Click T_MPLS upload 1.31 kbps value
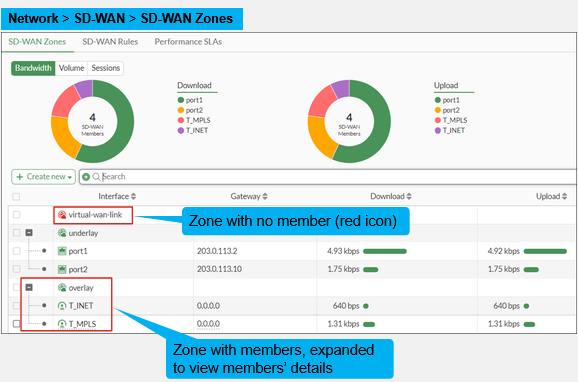This screenshot has height=382, width=578. tap(504, 324)
